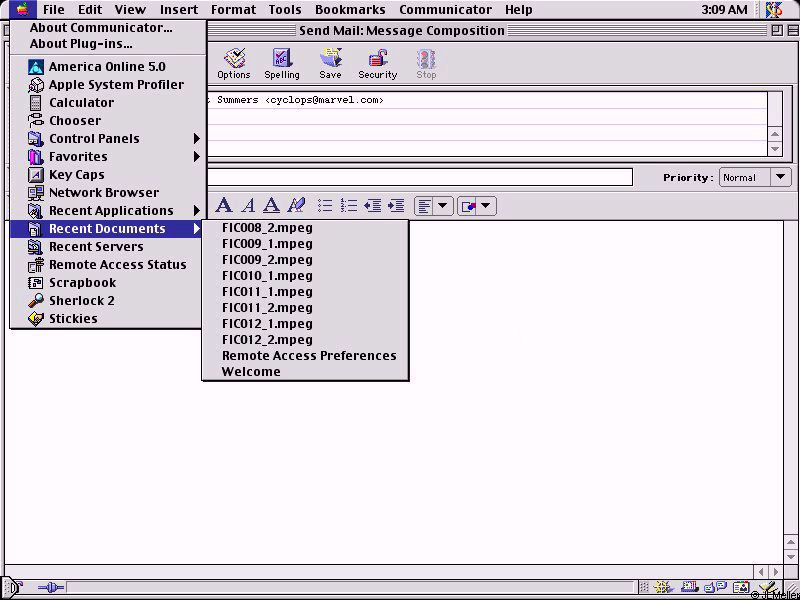Open Remote Access Preferences recent document
Image resolution: width=800 pixels, height=600 pixels.
pos(305,356)
